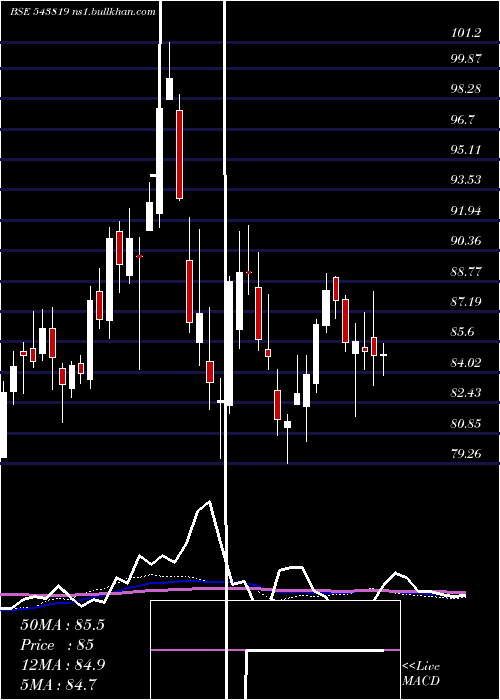
Task: Click the 91.94 price axis label
Action: click(466, 211)
